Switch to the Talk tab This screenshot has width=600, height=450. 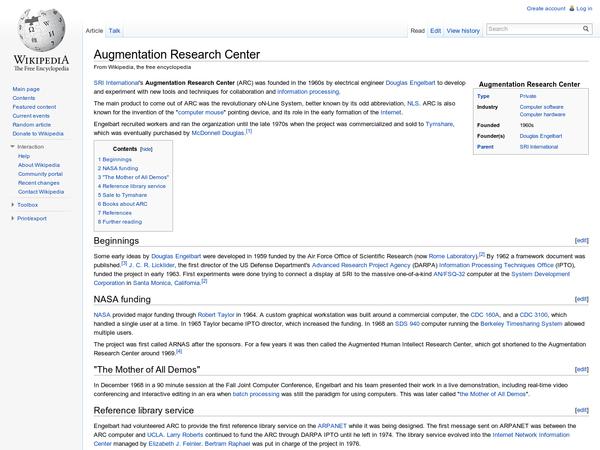tap(114, 31)
